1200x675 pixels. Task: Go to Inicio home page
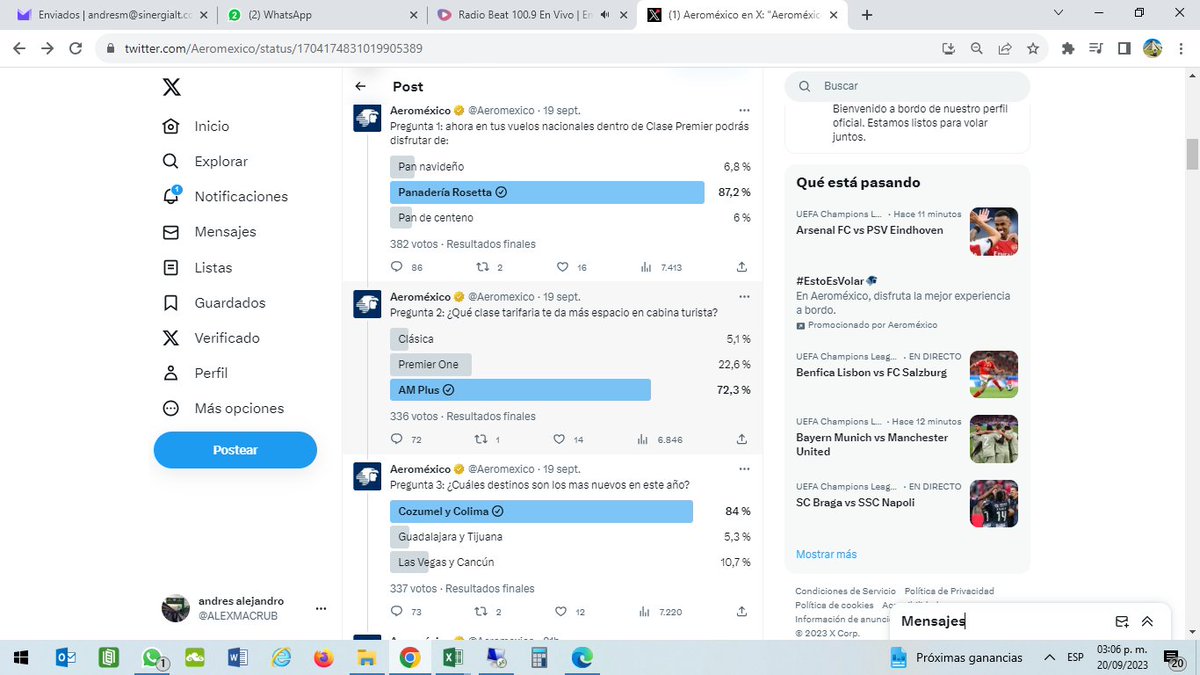coord(197,126)
